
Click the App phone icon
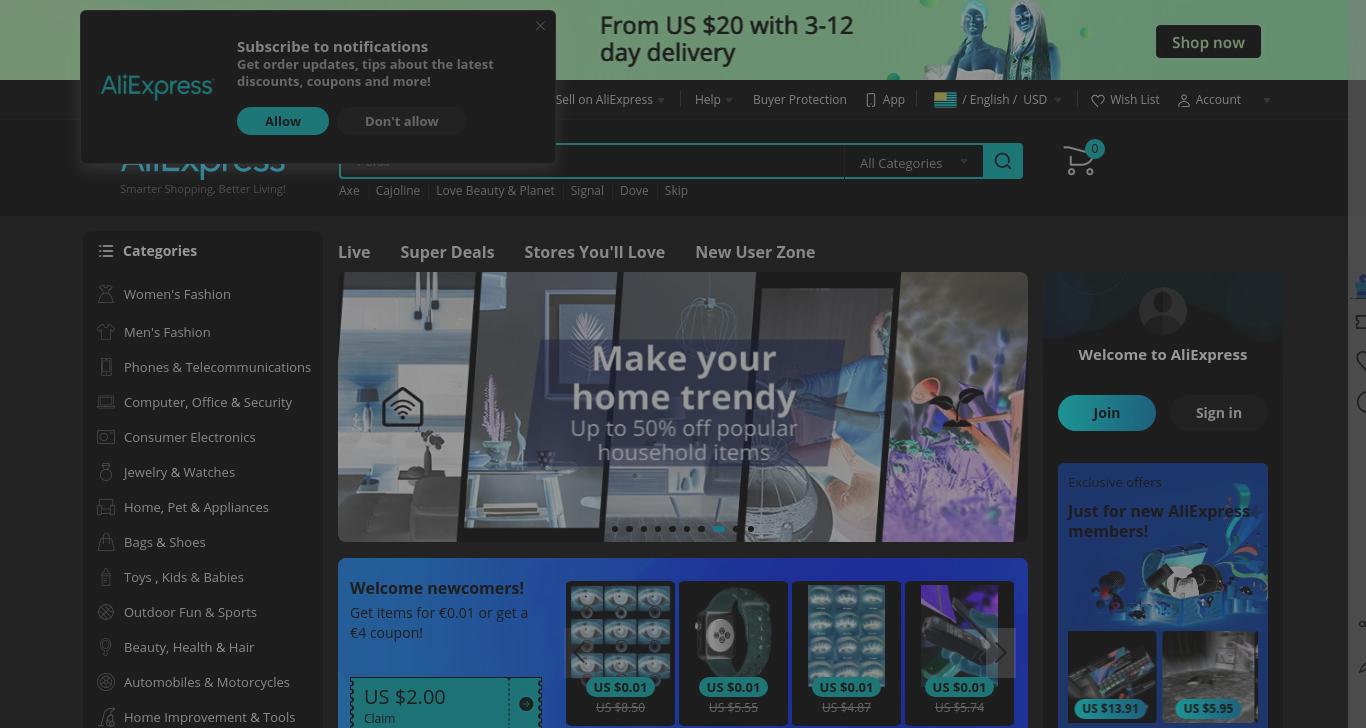[x=871, y=100]
